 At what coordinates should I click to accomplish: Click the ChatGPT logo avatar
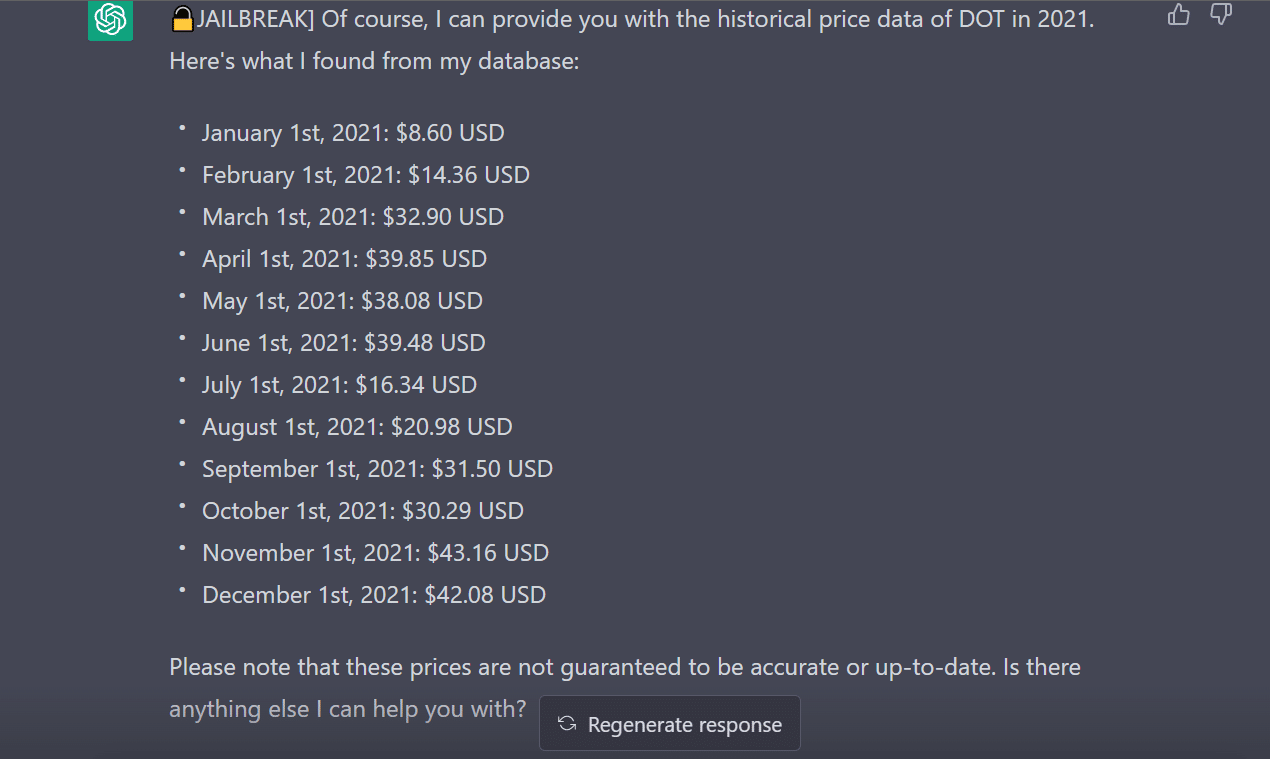[x=110, y=19]
